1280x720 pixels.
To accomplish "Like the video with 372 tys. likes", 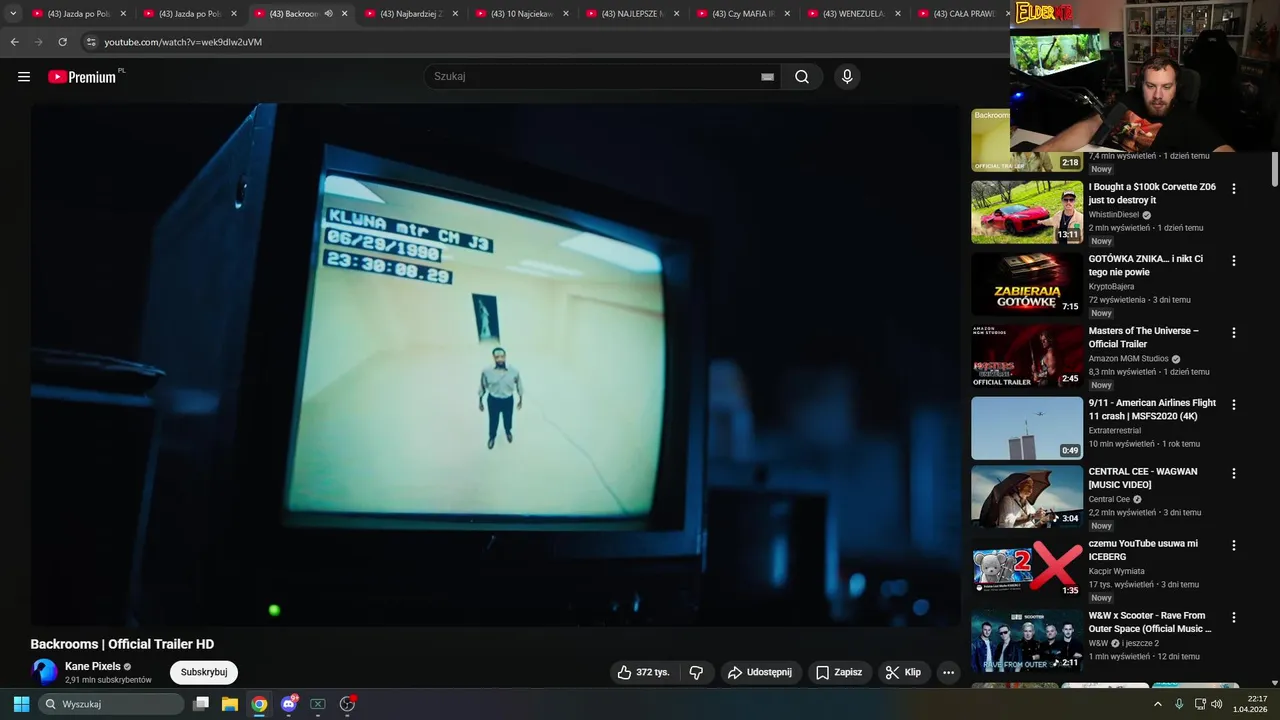I will (x=643, y=672).
